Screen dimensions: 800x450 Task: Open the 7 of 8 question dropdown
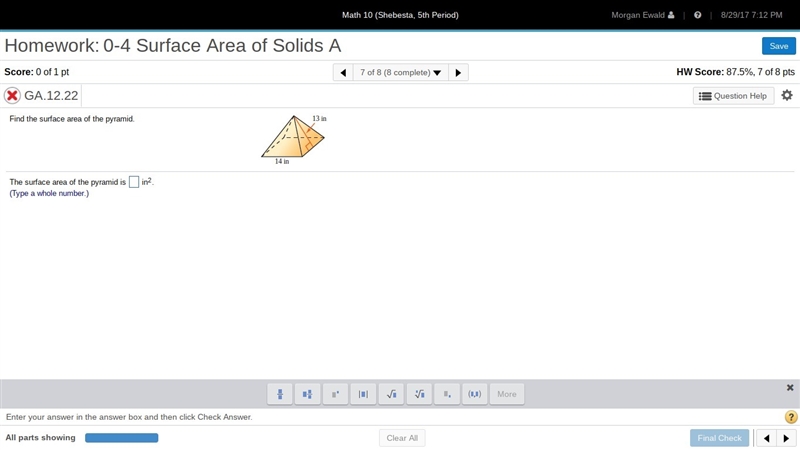click(401, 72)
